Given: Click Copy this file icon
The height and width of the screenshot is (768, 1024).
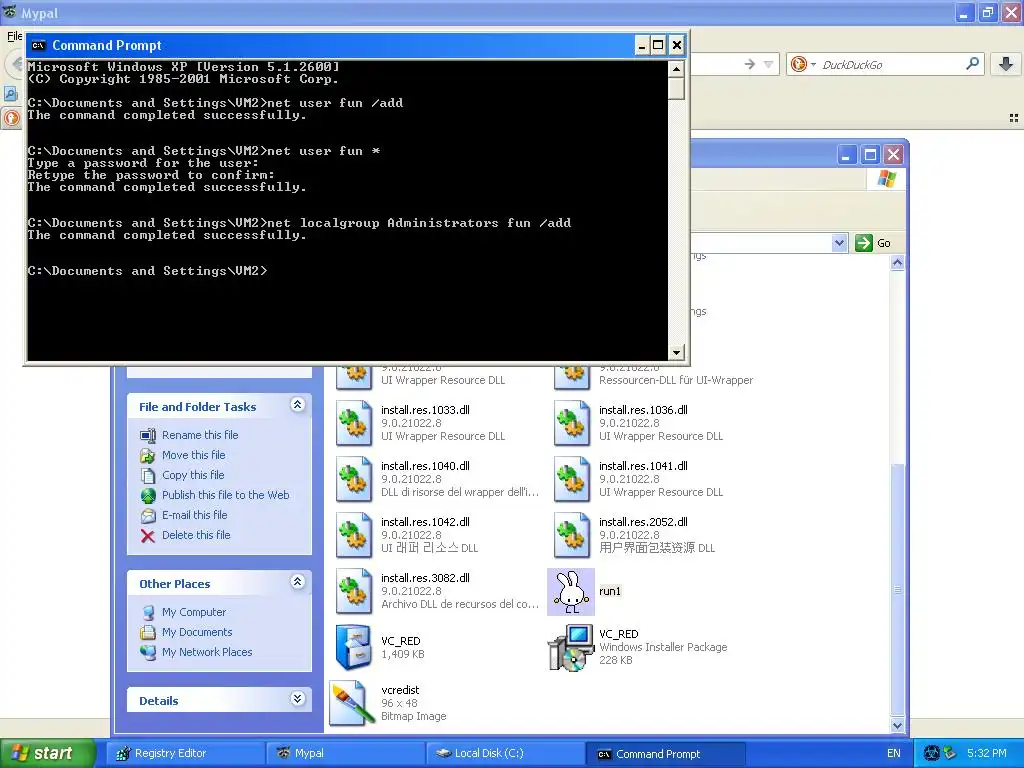Looking at the screenshot, I should (x=148, y=475).
